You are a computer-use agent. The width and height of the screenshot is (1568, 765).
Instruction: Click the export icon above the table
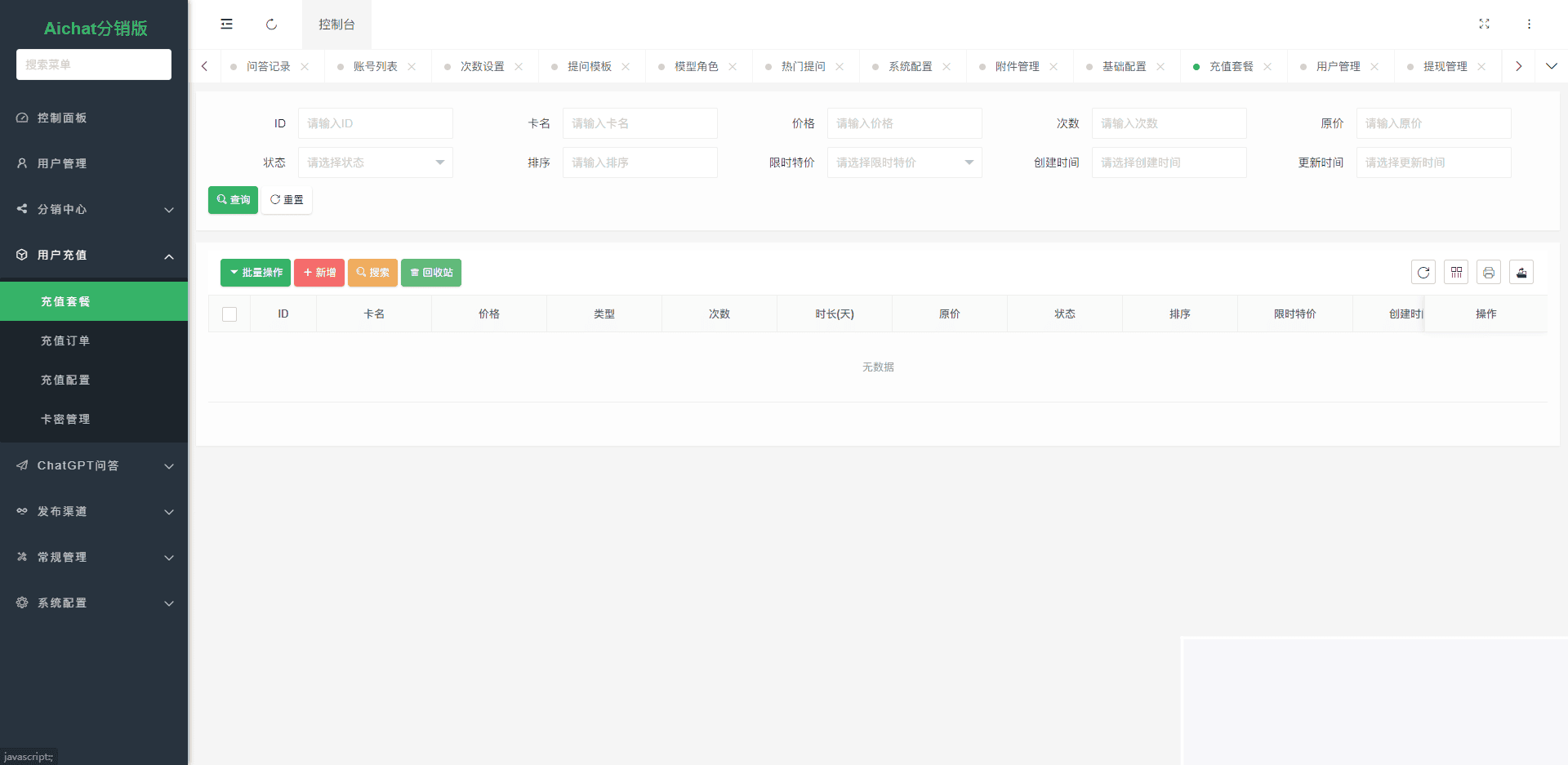click(1521, 272)
